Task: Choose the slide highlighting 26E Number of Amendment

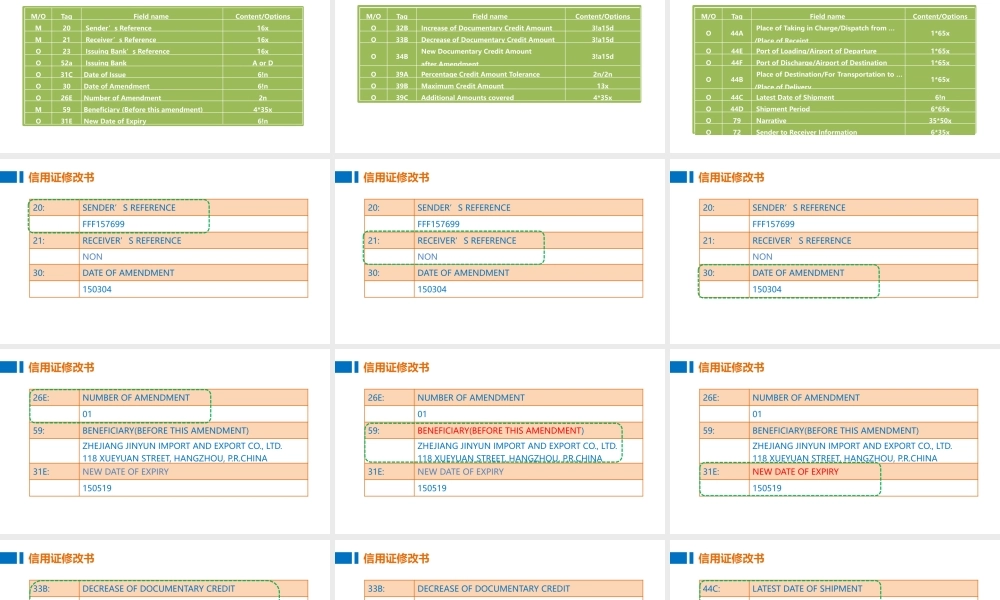Action: tap(166, 440)
